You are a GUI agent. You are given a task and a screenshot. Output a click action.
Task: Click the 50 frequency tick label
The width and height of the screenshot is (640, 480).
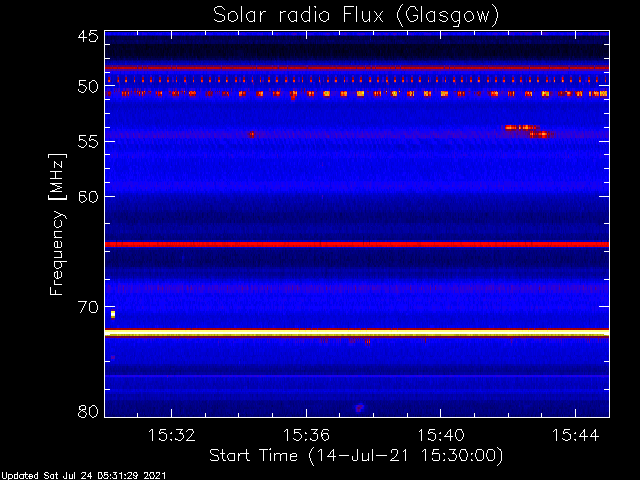click(88, 87)
